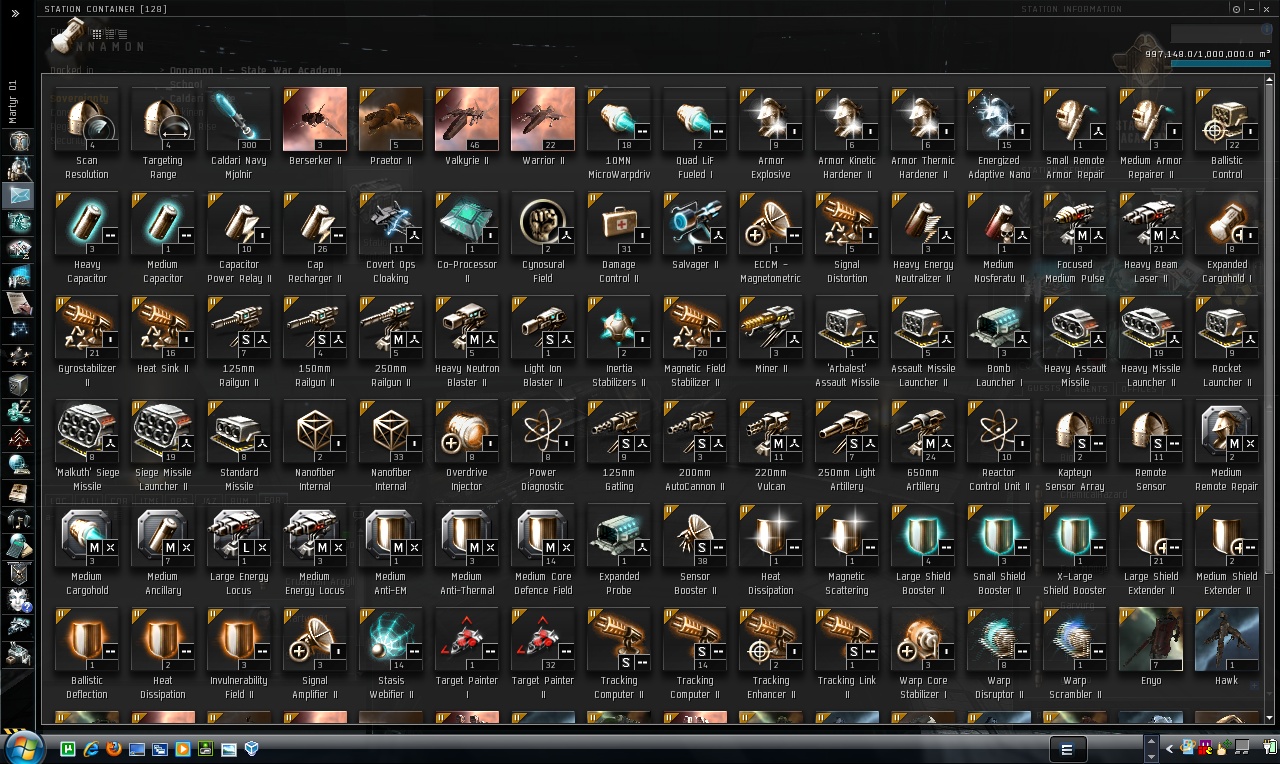Expand the Neocom sidebar with double chevron
Screen dimensions: 1280x764
15,14
